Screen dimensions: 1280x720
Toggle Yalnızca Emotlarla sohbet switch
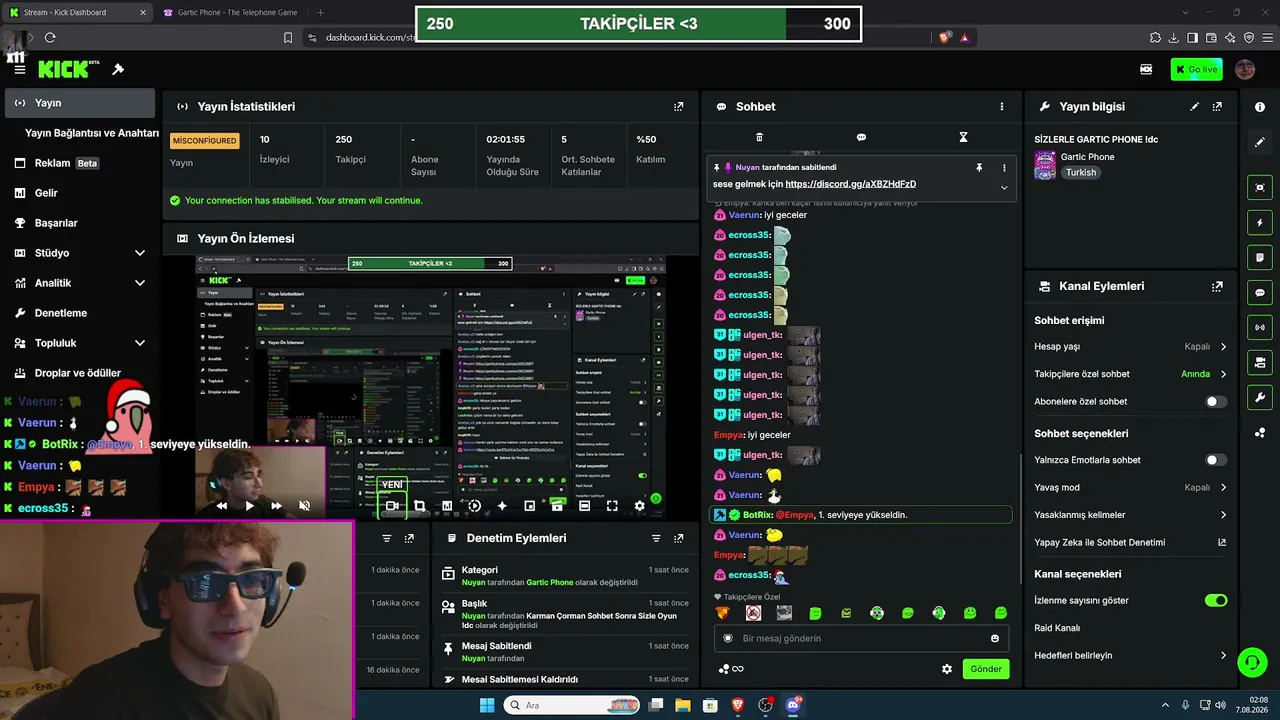[1216, 460]
